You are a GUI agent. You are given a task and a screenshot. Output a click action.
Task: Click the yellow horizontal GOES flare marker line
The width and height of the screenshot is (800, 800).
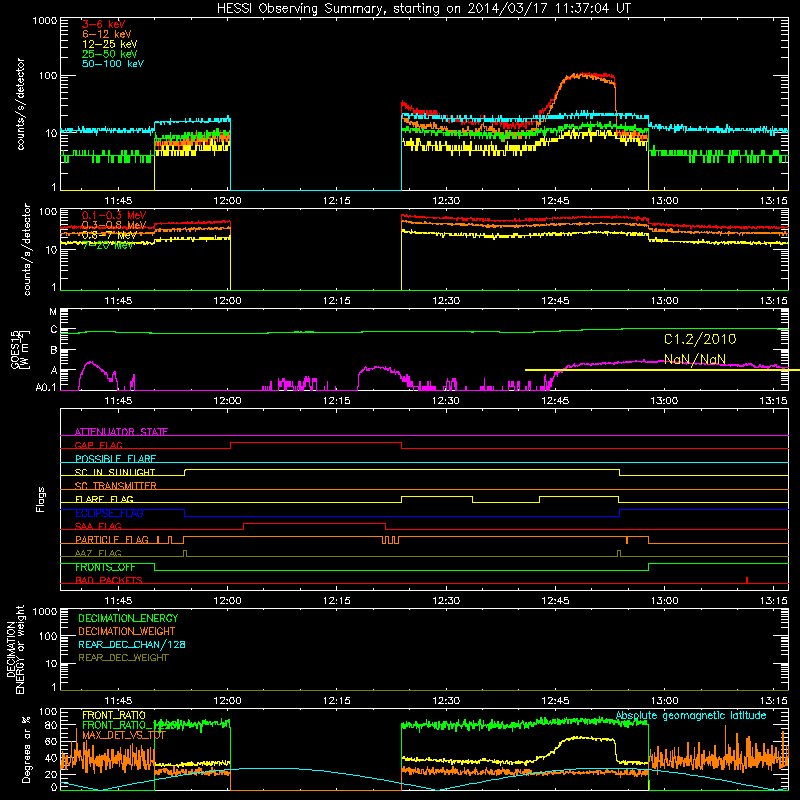(662, 370)
